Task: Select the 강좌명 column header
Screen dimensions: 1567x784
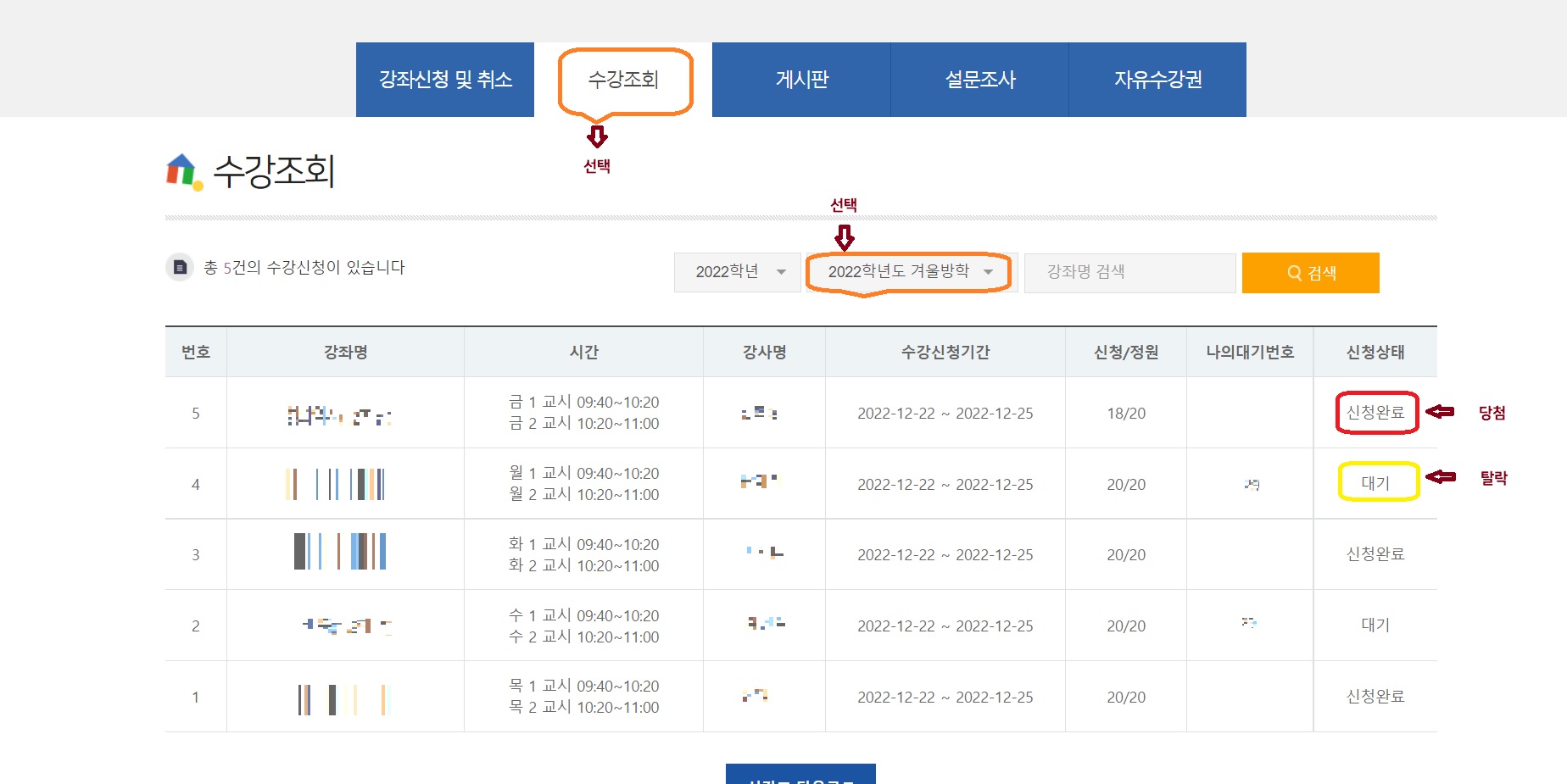Action: pos(345,352)
